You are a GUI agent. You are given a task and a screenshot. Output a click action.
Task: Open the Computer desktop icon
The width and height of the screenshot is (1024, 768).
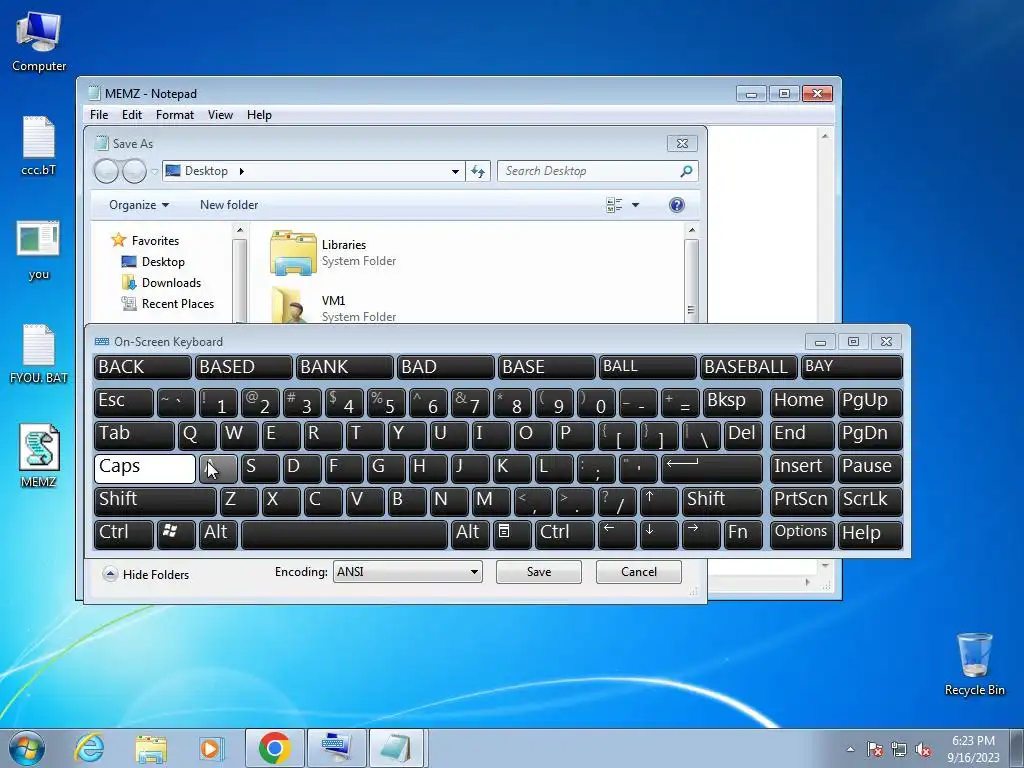[x=39, y=41]
